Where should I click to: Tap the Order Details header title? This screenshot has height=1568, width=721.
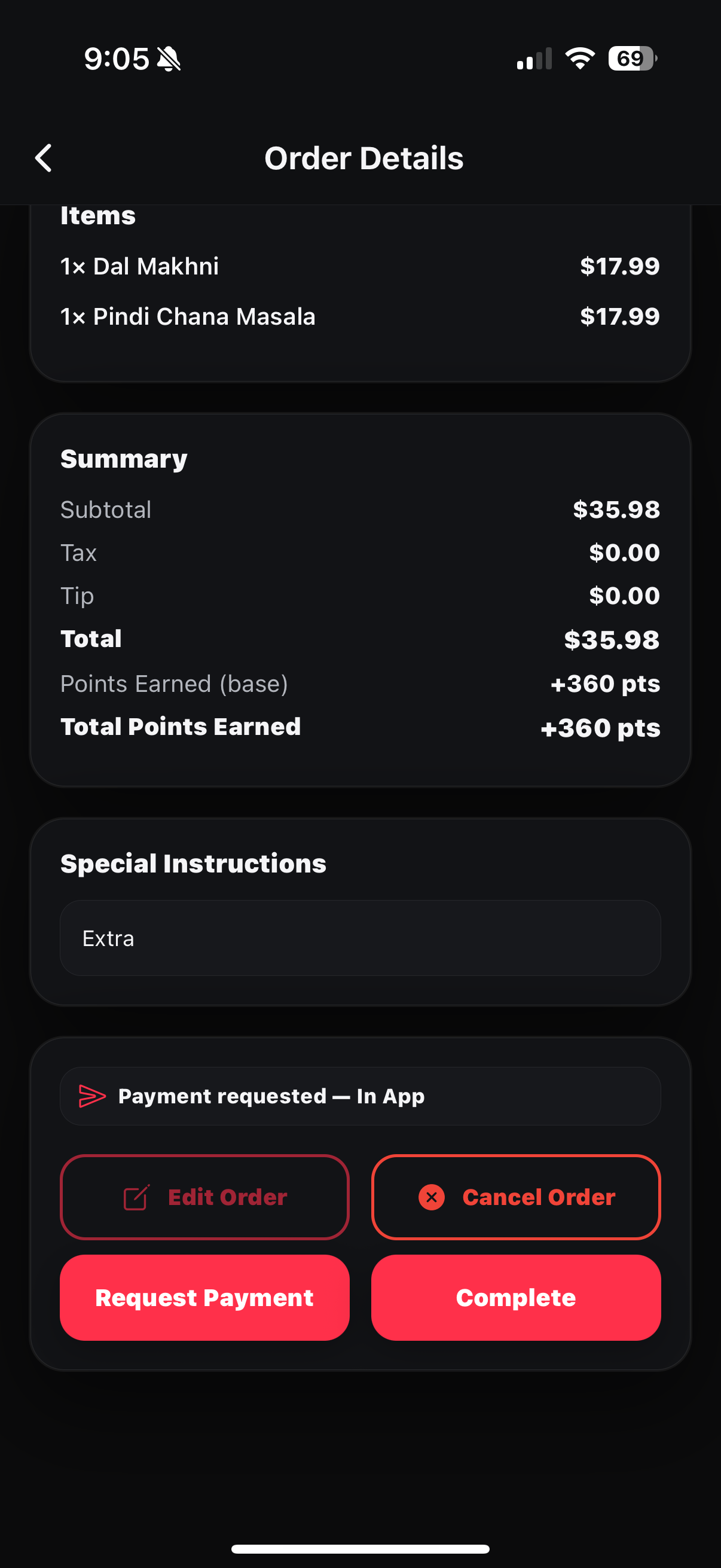pos(363,158)
